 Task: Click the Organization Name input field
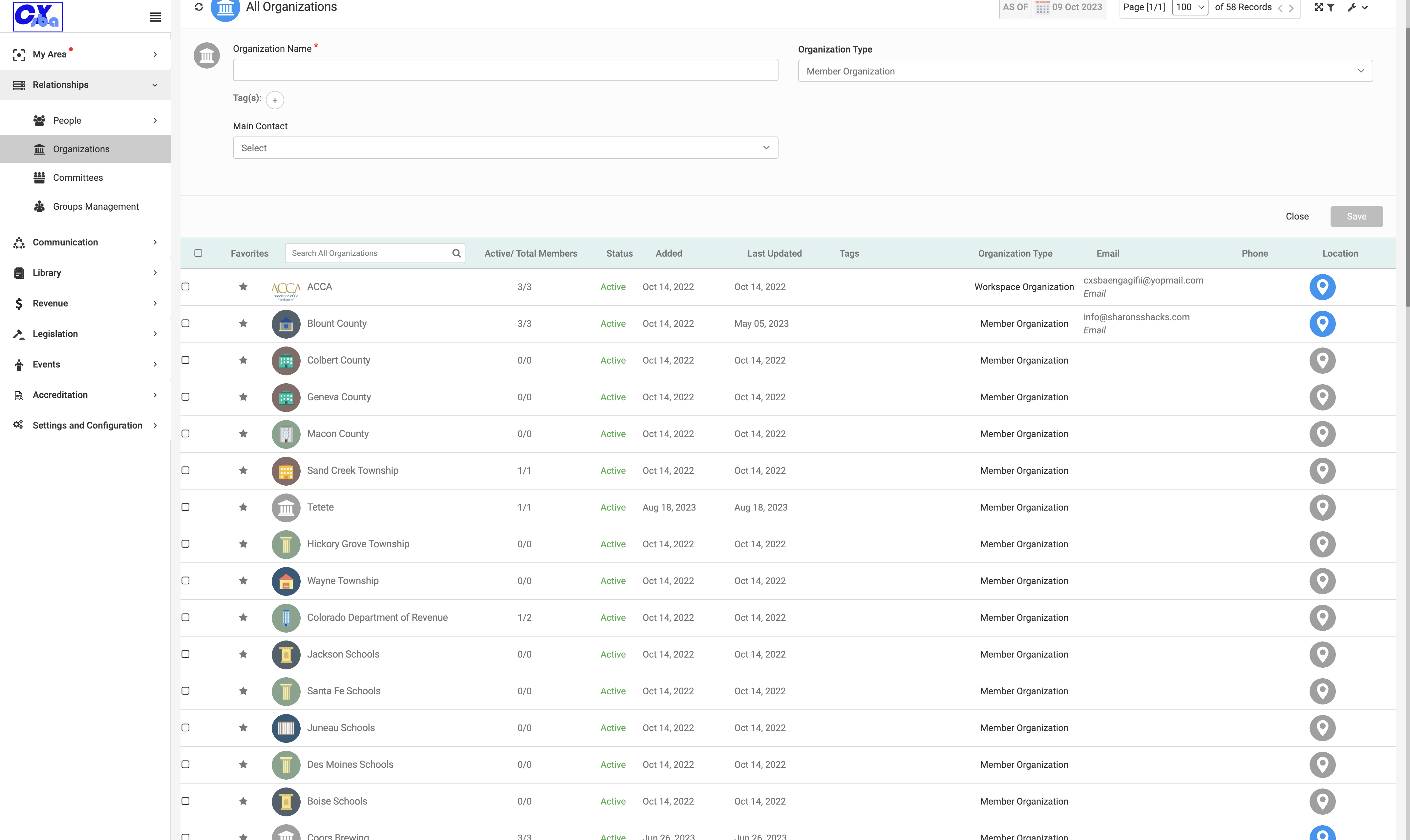click(x=505, y=70)
